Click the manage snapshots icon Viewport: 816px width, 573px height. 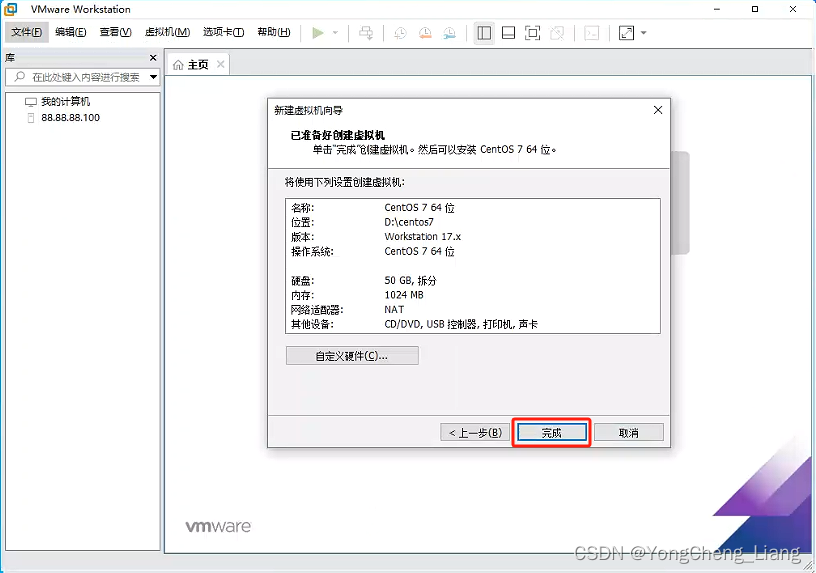(x=450, y=33)
